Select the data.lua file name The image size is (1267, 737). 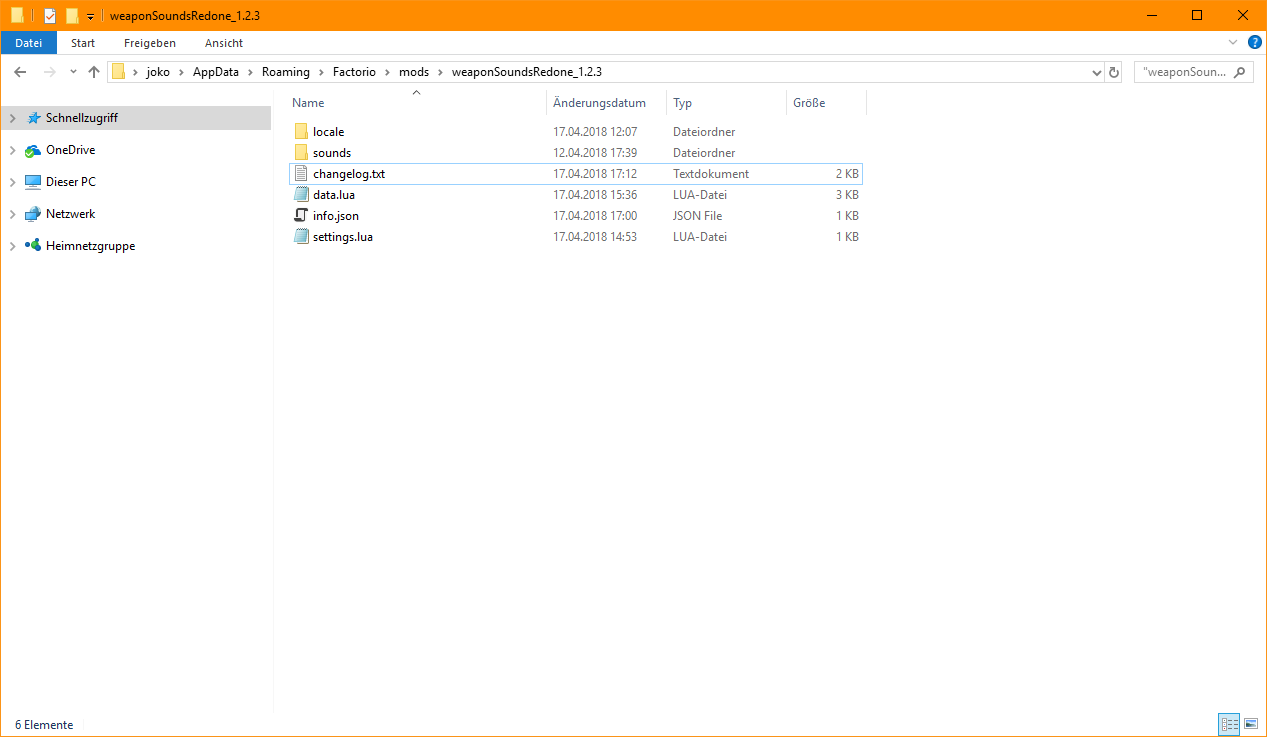[x=334, y=195]
